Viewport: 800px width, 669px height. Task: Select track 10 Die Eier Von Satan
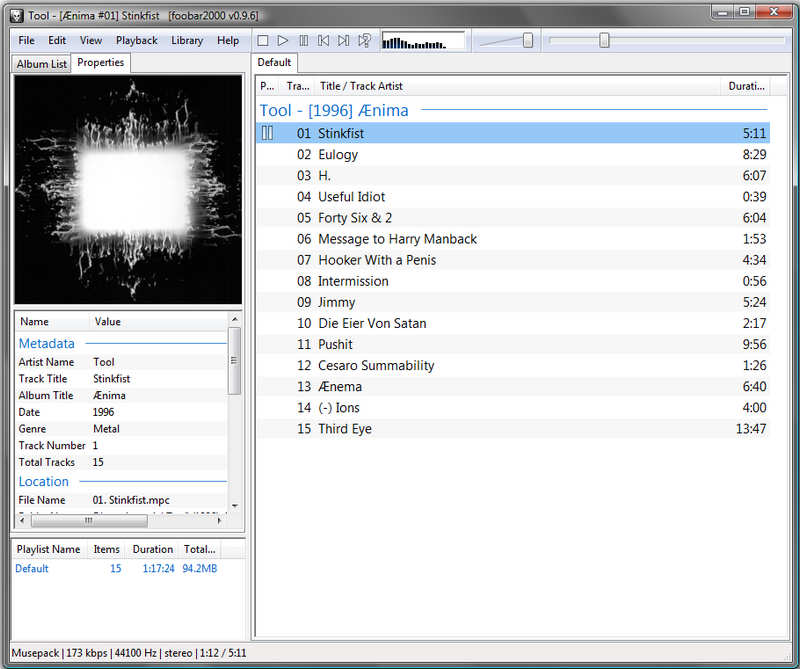(513, 324)
